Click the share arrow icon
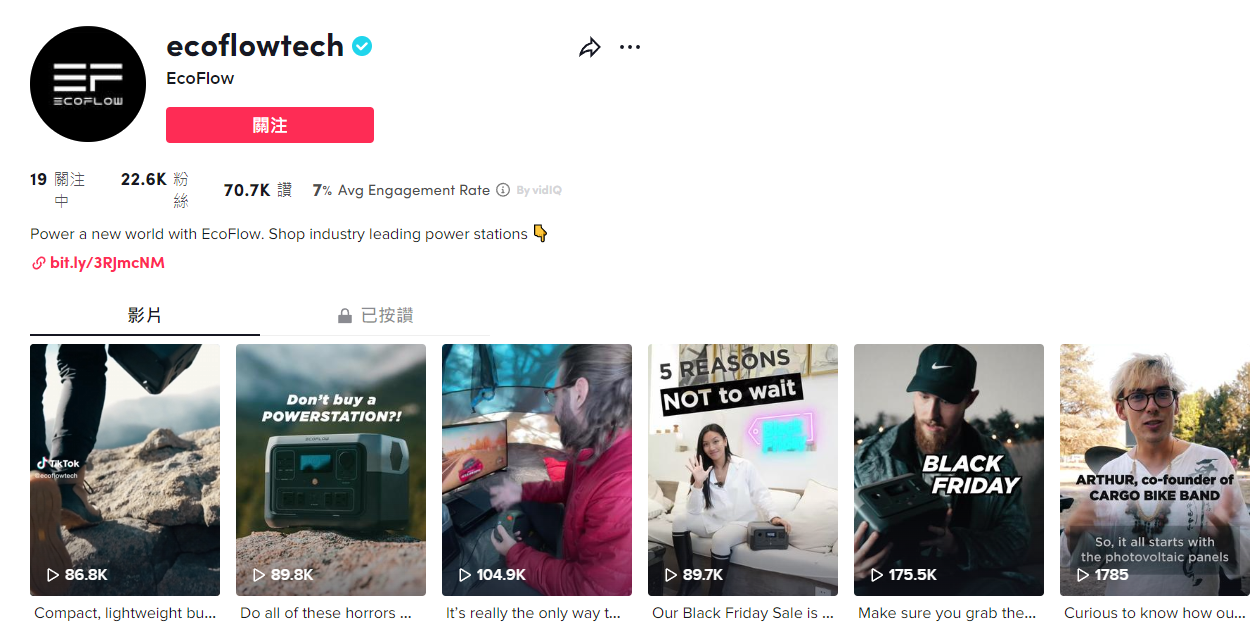This screenshot has width=1256, height=622. coord(590,47)
